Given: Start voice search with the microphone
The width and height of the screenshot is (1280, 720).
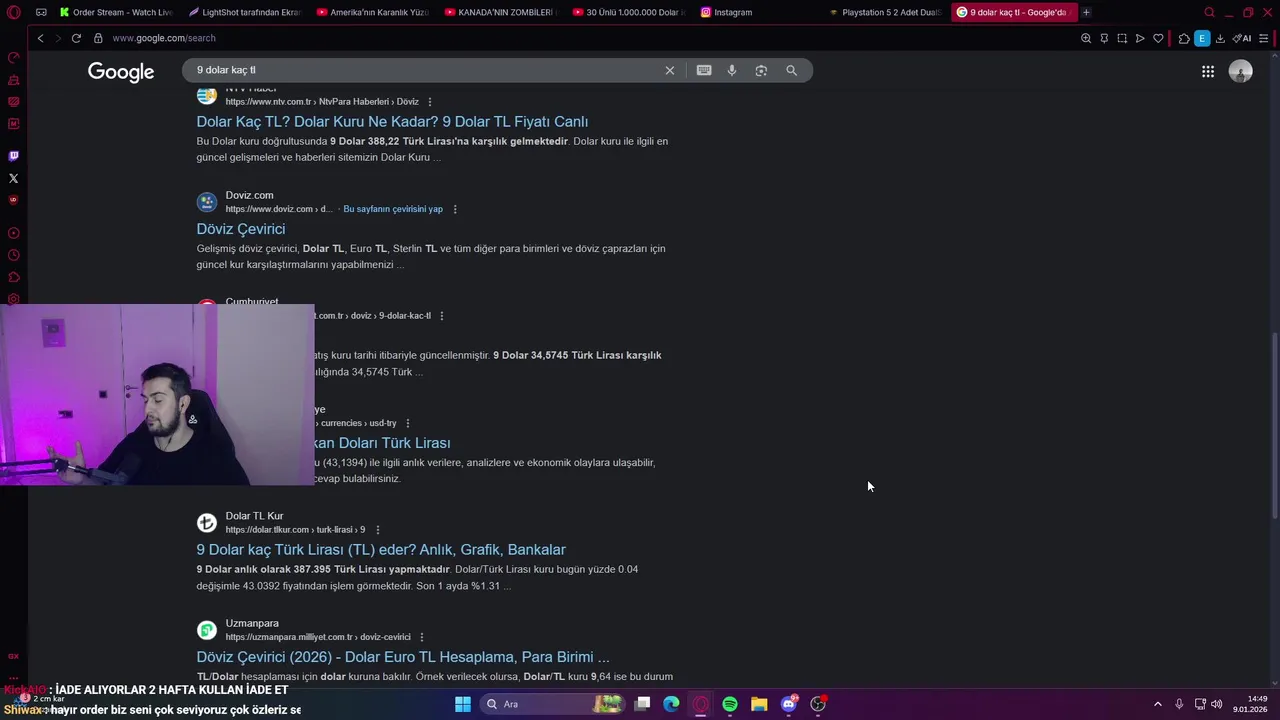Looking at the screenshot, I should pos(732,70).
